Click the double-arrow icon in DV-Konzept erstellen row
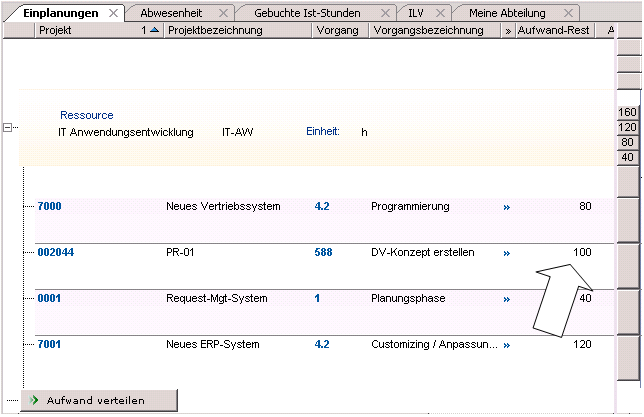This screenshot has height=417, width=644. 506,253
